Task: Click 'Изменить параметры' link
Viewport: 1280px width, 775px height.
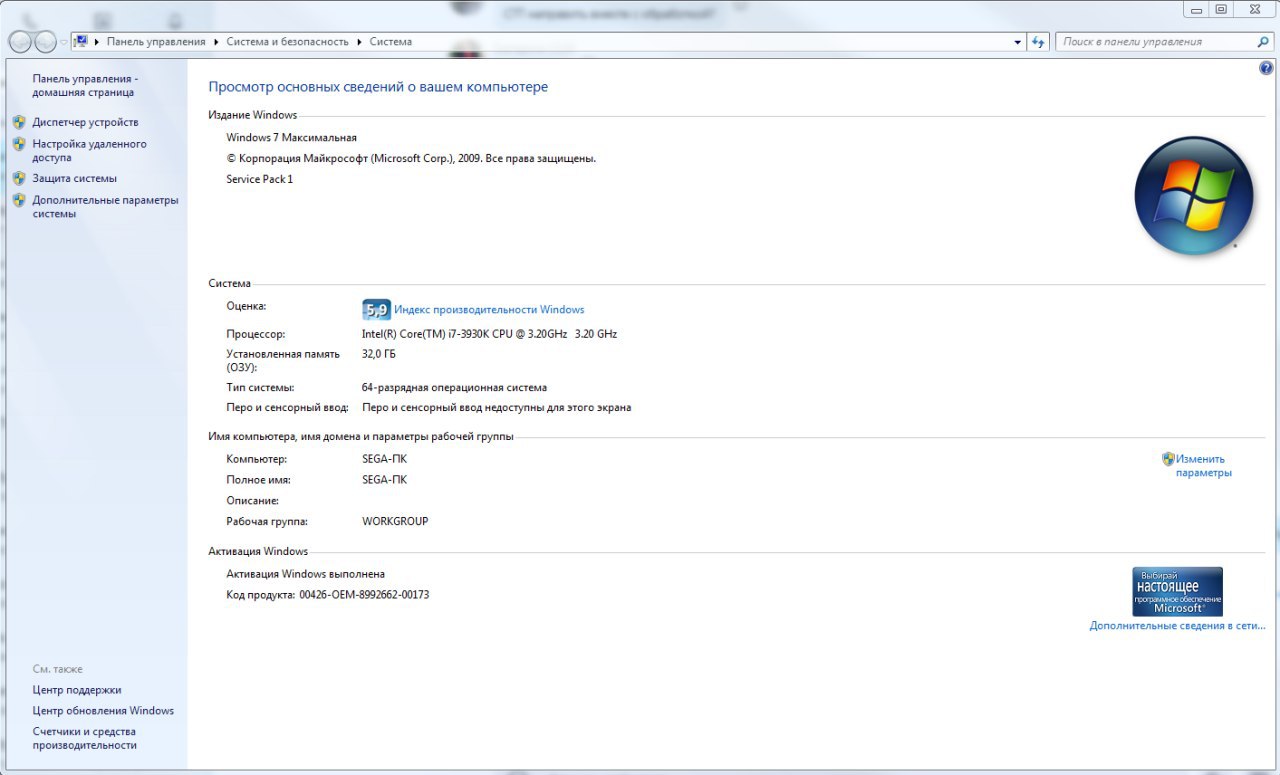Action: (1204, 466)
